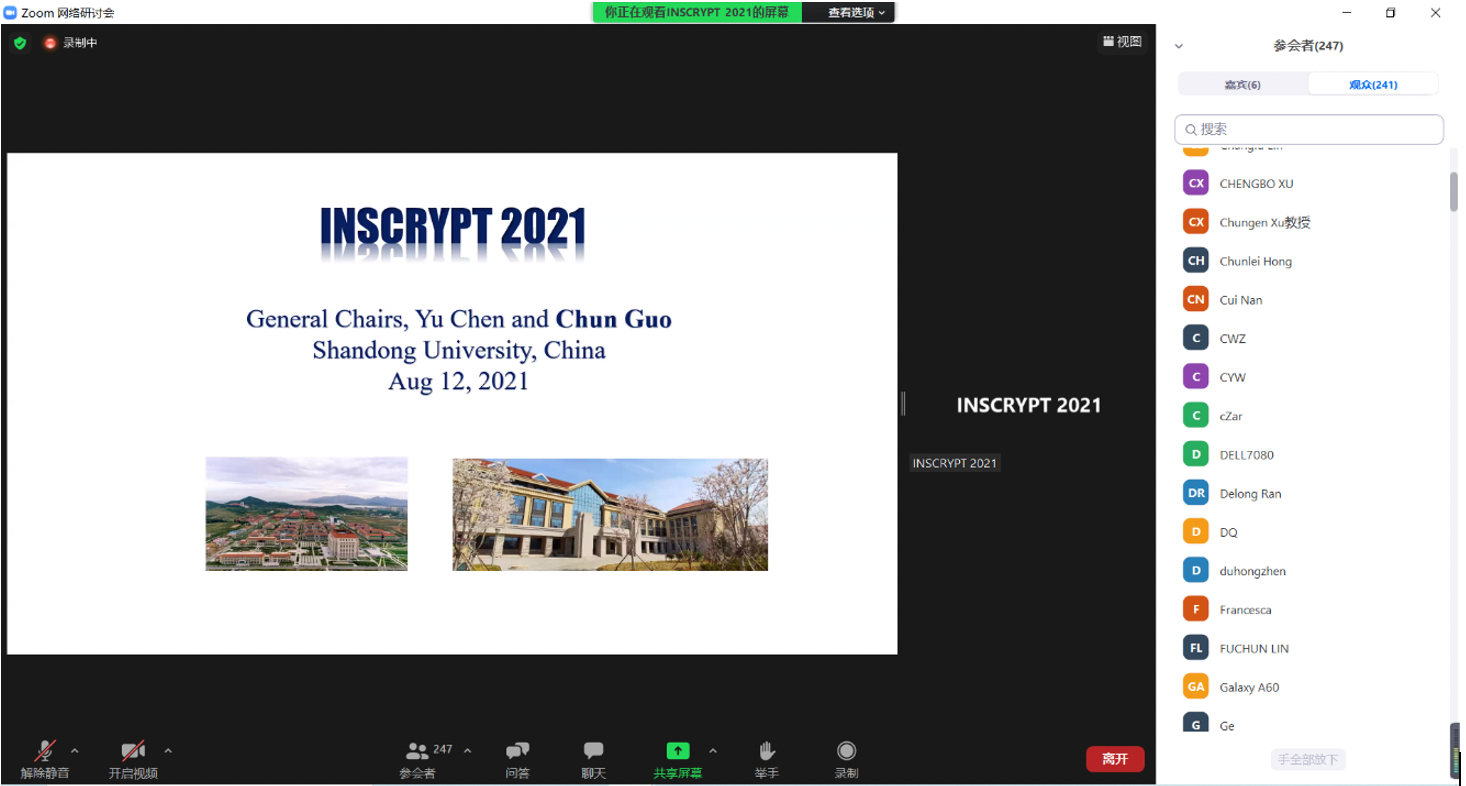Unmute the microphone

tap(45, 752)
